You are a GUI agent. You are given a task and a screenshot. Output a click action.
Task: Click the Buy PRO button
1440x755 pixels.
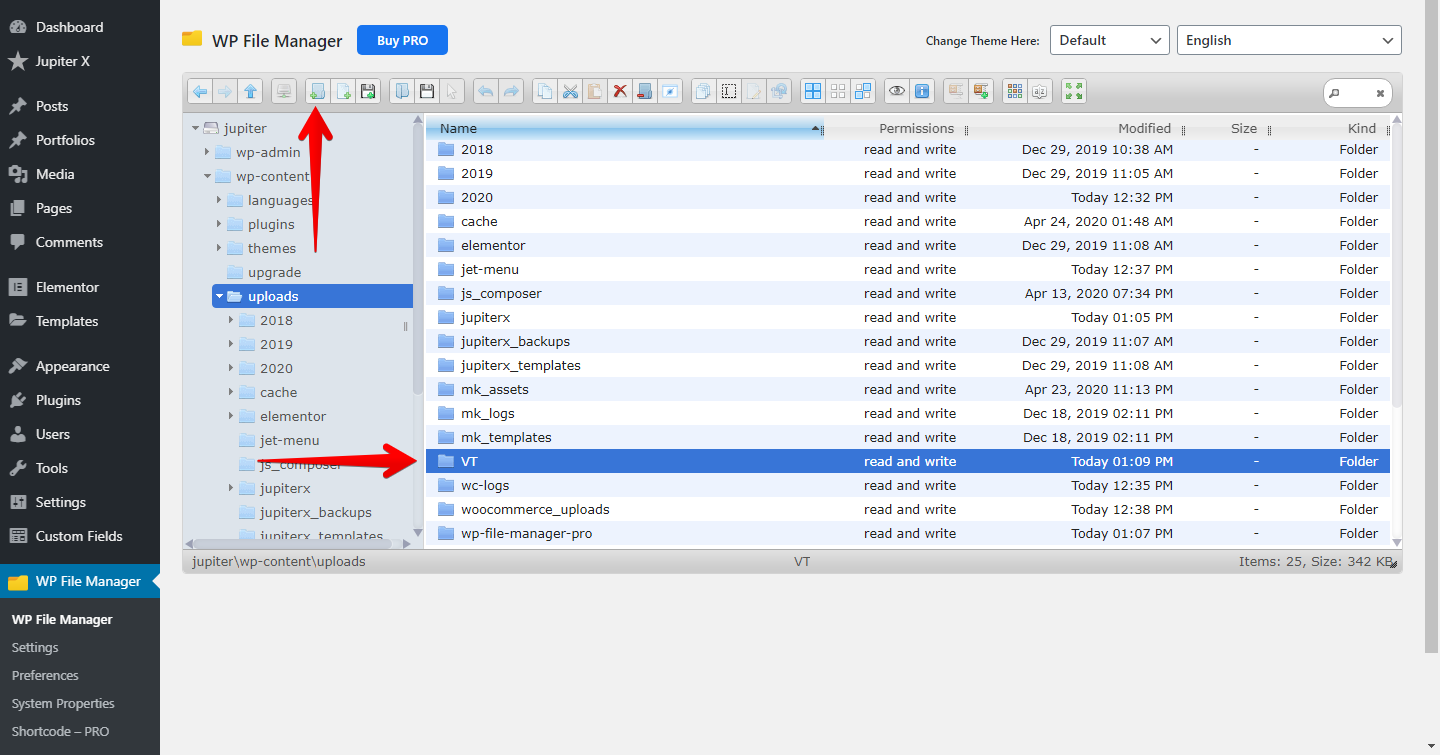point(402,40)
